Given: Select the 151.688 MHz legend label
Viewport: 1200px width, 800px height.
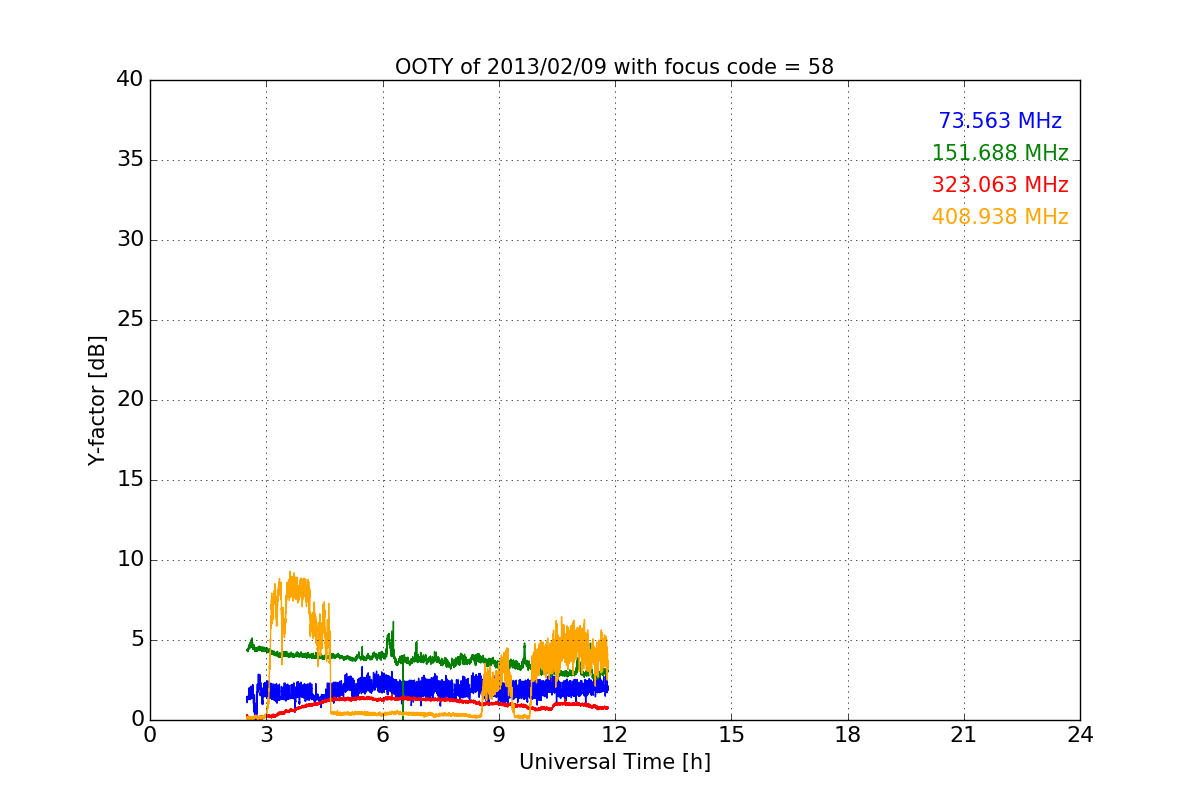Looking at the screenshot, I should tap(1000, 153).
